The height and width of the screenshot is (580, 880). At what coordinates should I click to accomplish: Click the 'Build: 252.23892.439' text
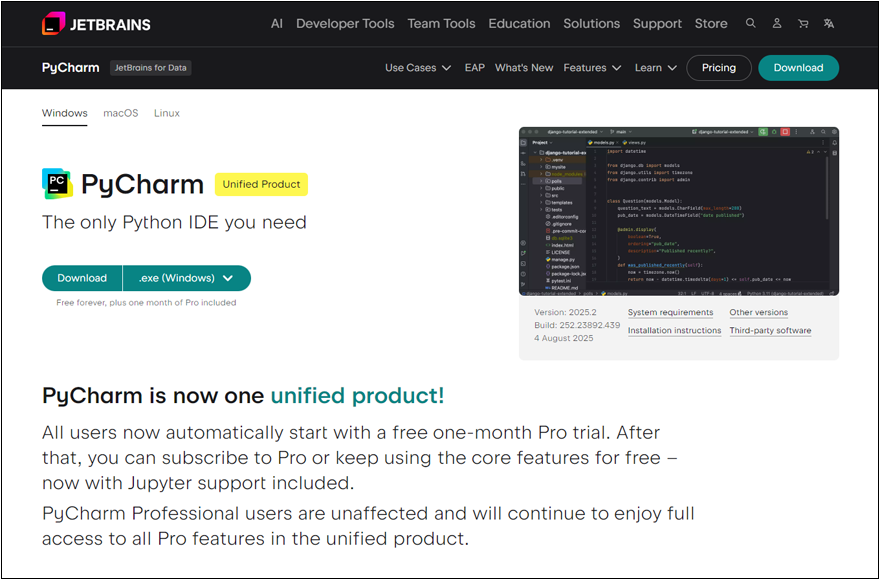(x=577, y=325)
